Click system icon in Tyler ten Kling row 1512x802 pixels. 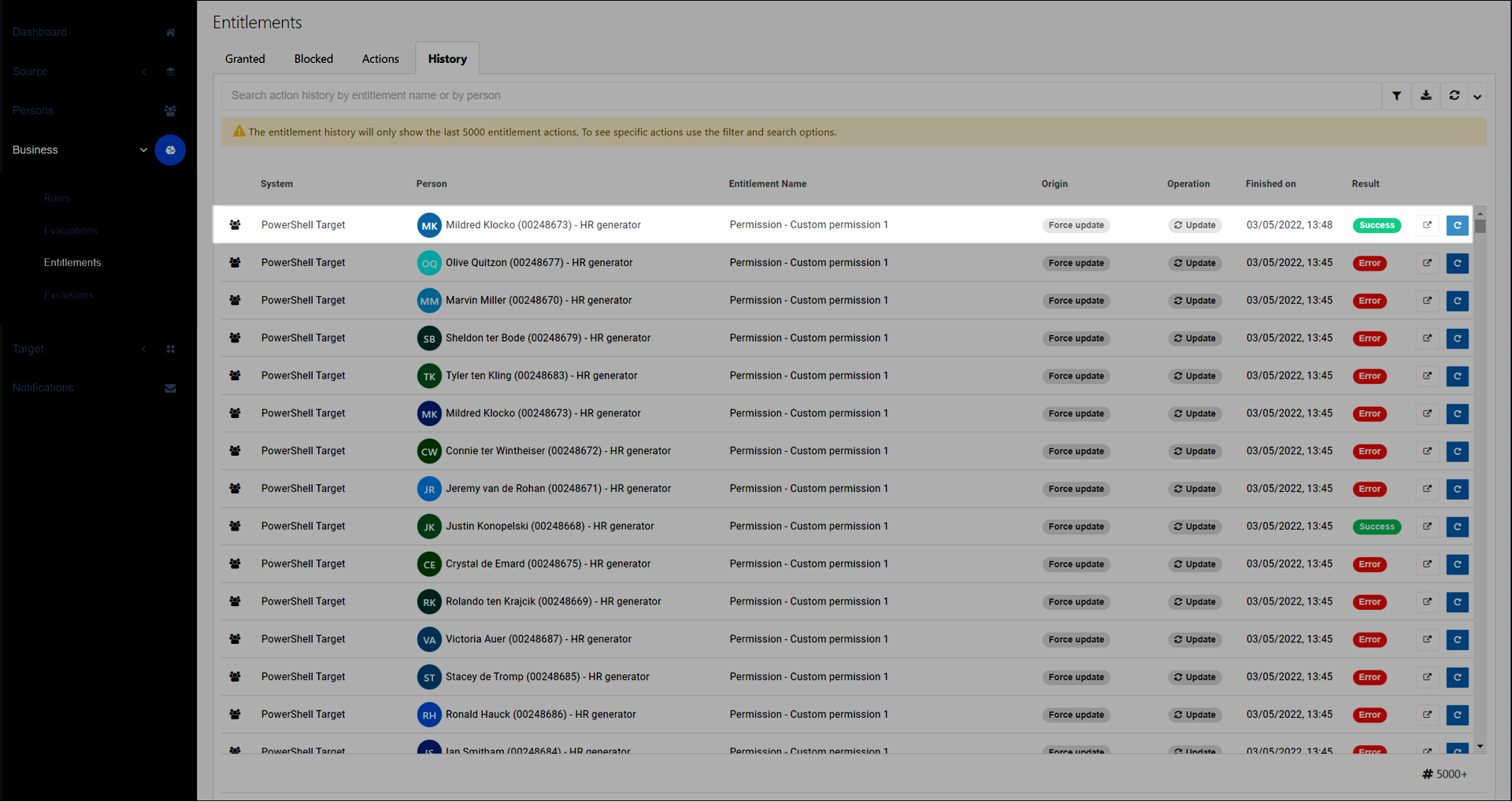click(x=235, y=376)
